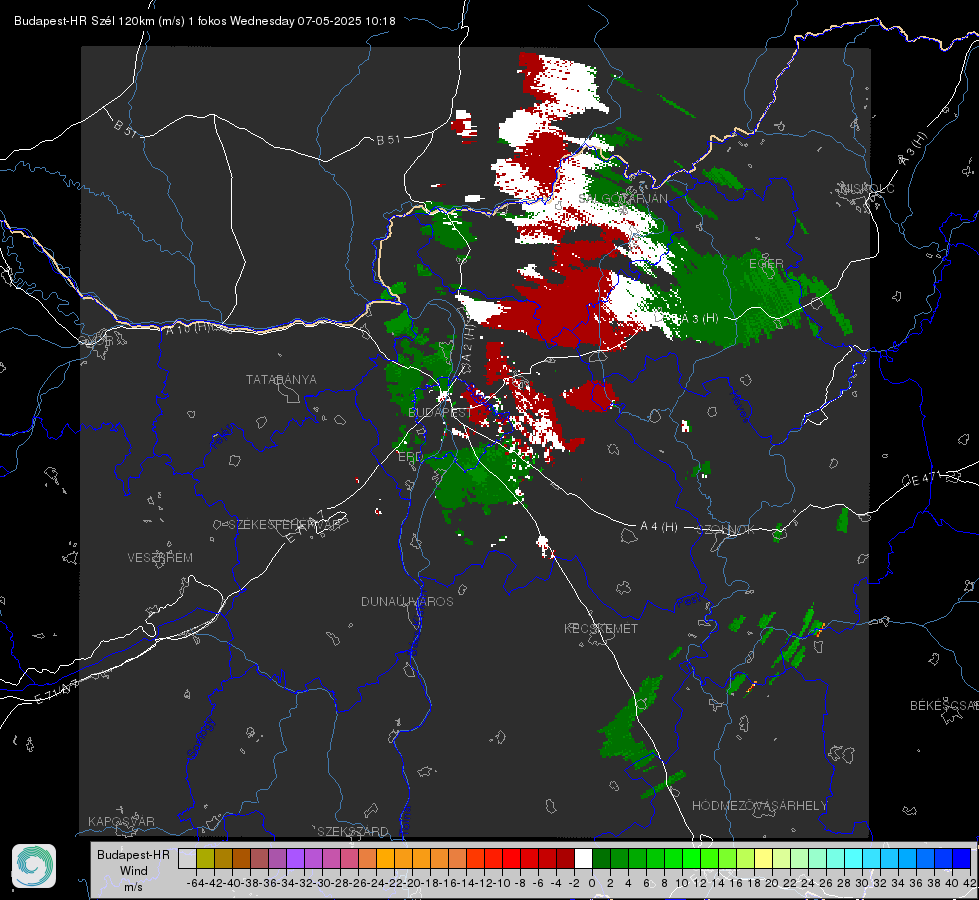Image resolution: width=979 pixels, height=900 pixels.
Task: Click the MISKOLC city label
Action: [x=867, y=189]
